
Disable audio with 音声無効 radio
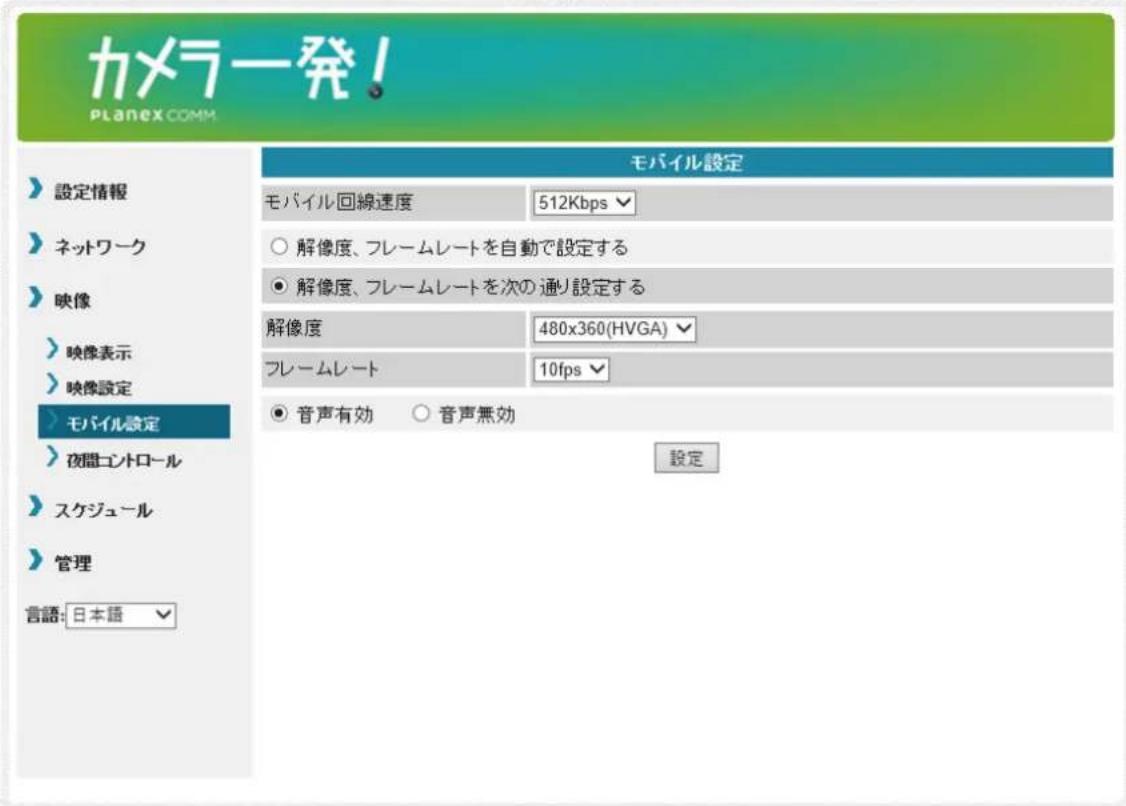(422, 414)
